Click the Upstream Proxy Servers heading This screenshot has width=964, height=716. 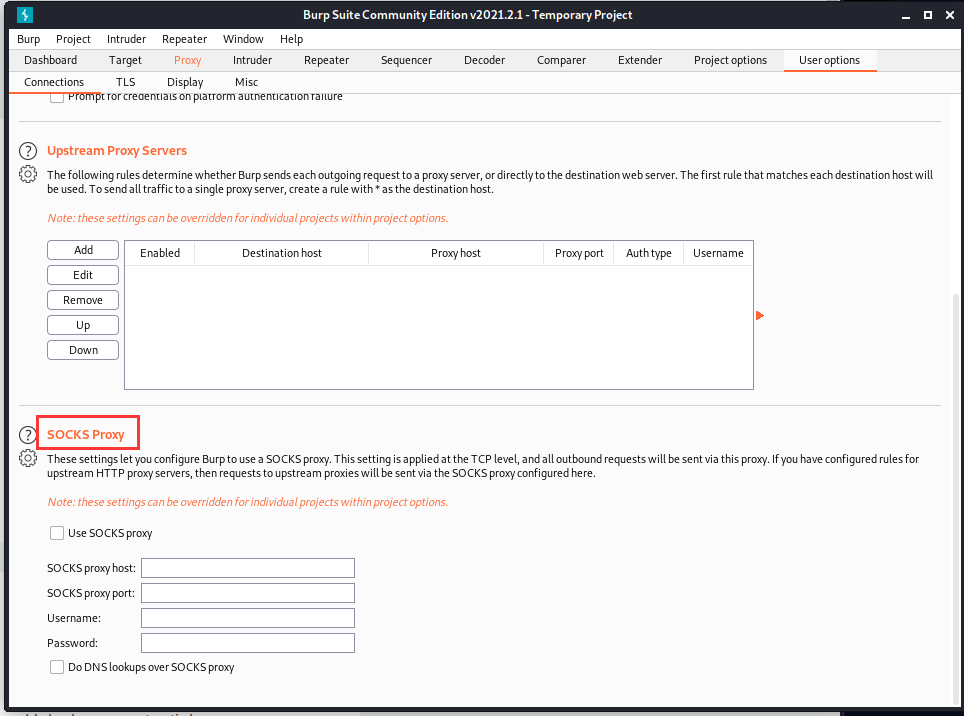pyautogui.click(x=117, y=151)
